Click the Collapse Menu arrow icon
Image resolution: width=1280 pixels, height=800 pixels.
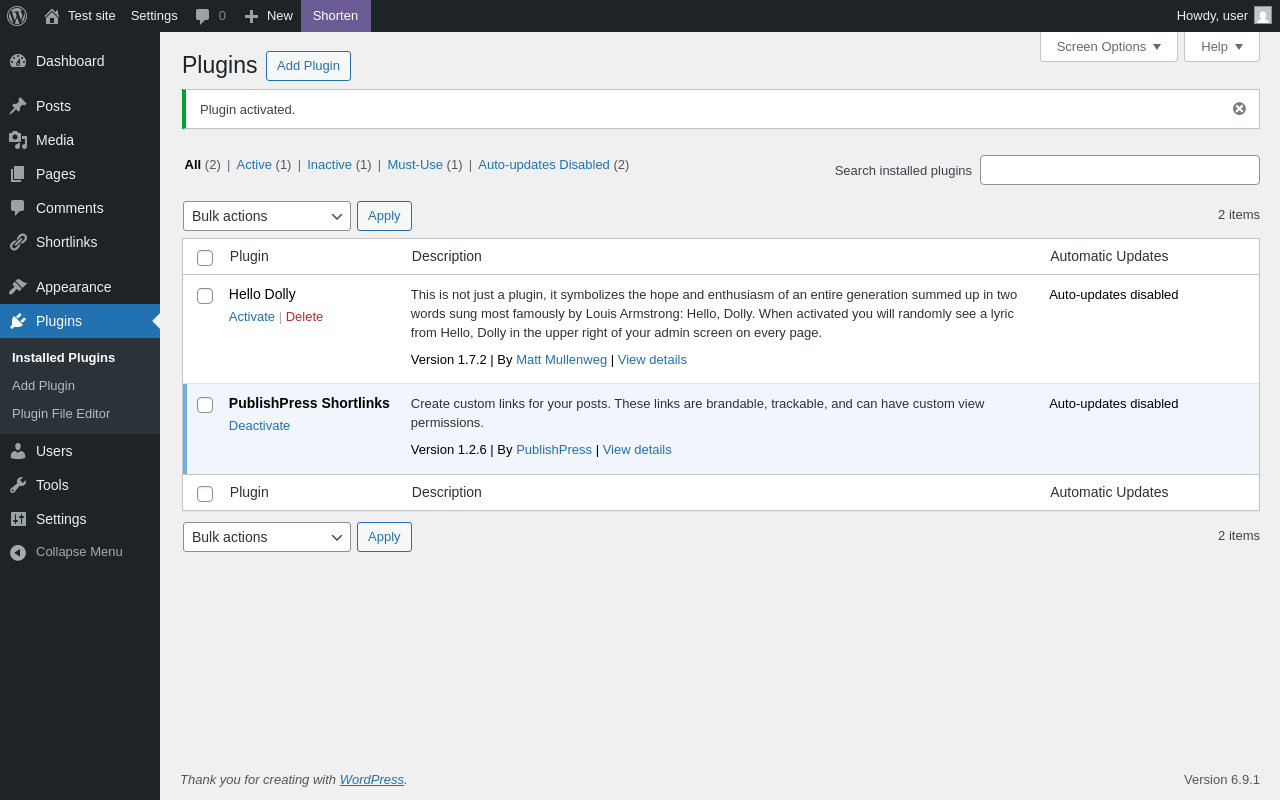(18, 552)
